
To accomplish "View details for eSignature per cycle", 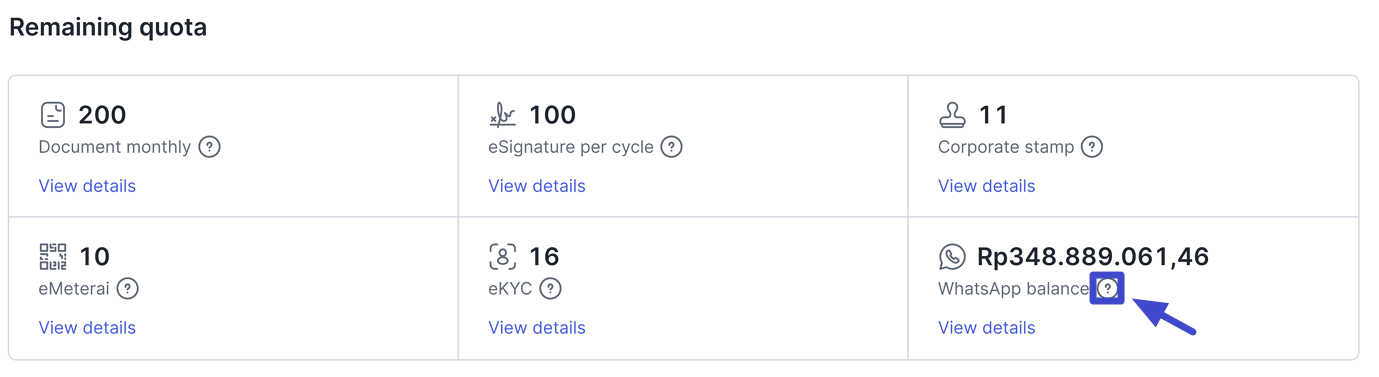I will pyautogui.click(x=537, y=186).
